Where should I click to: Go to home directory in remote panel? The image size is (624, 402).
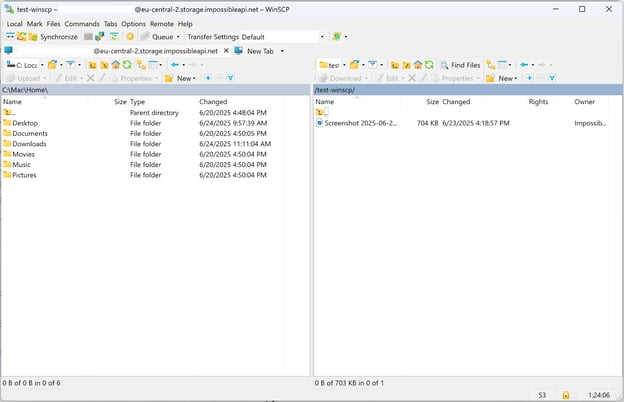tap(417, 65)
